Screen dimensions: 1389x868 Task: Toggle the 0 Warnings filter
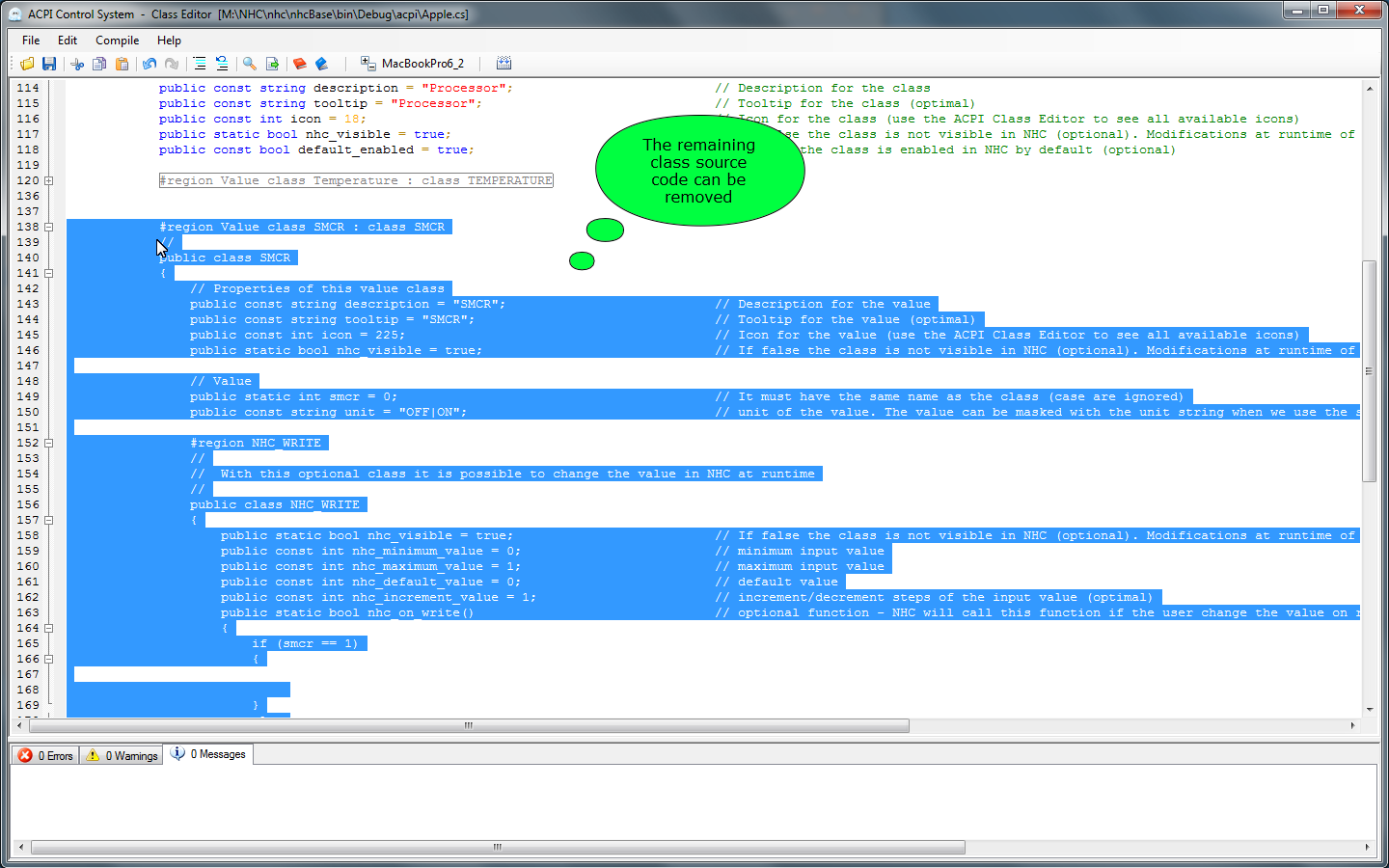(123, 755)
